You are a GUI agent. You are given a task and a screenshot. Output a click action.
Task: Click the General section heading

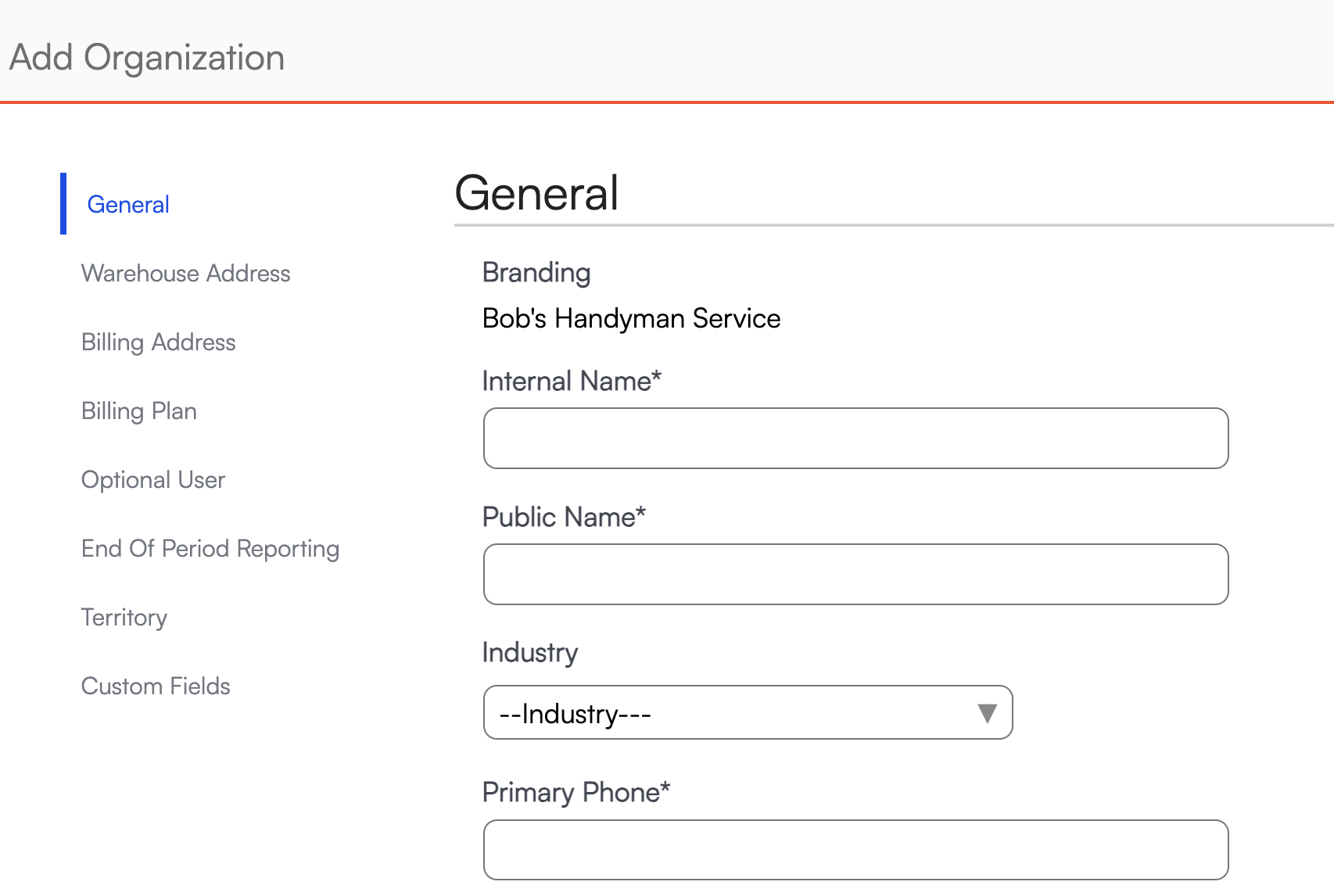(536, 193)
